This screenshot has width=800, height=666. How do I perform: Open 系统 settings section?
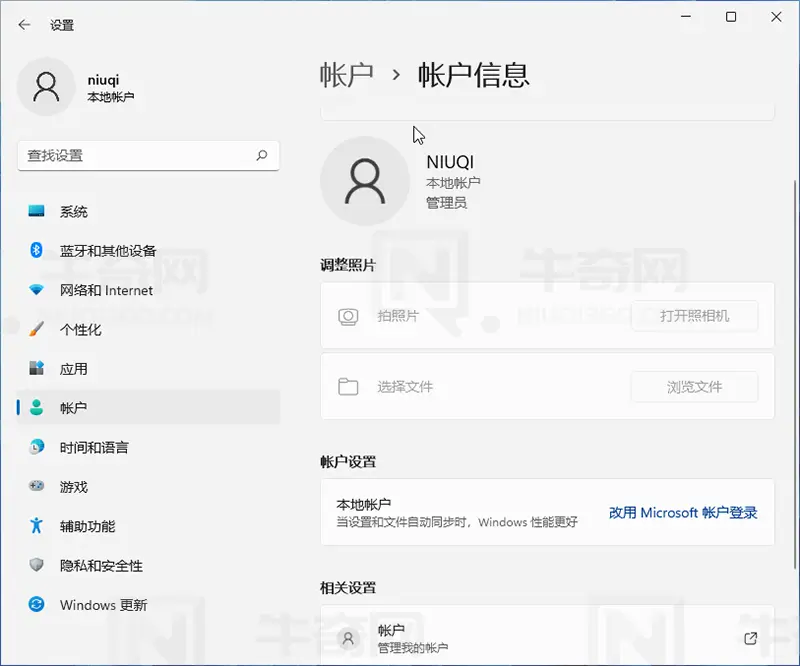point(148,211)
